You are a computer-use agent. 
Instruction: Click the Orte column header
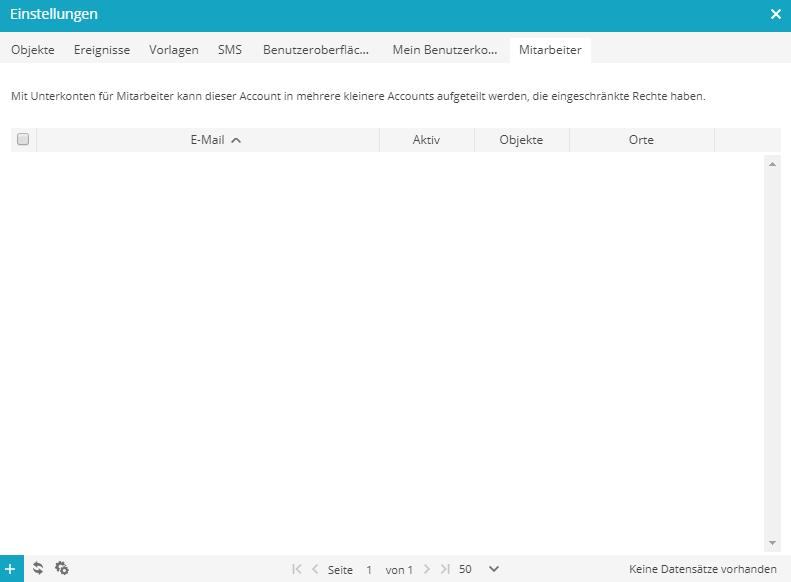(x=641, y=140)
